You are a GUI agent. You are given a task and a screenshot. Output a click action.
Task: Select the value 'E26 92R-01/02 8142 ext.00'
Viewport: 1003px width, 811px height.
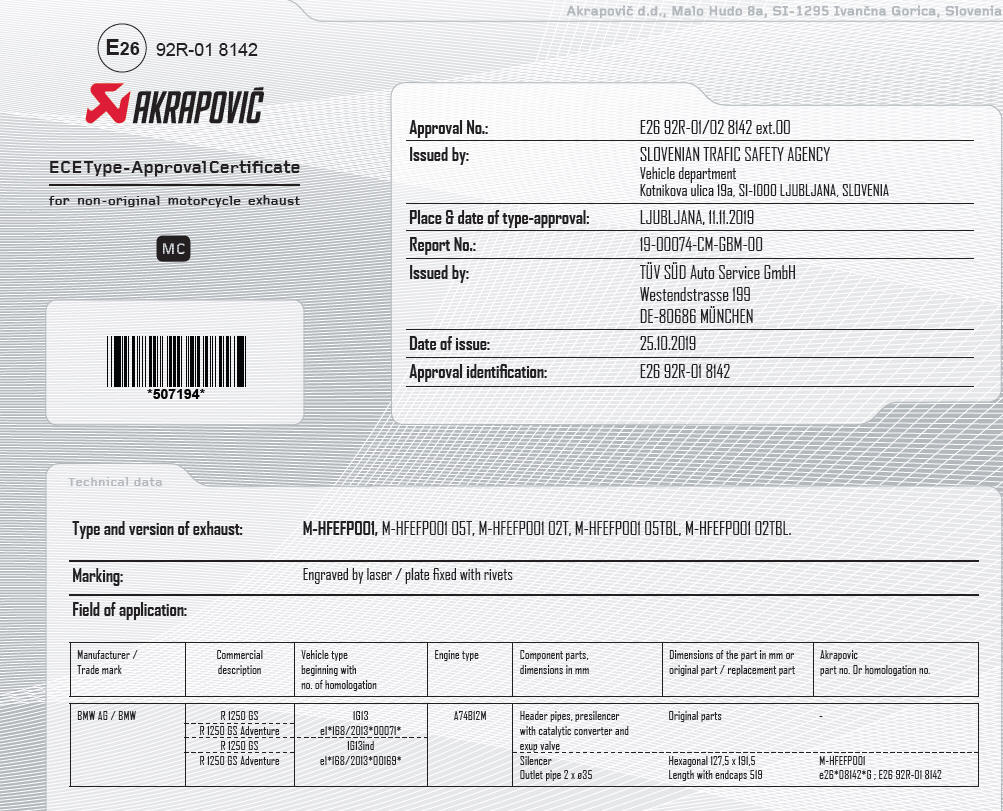tap(715, 128)
